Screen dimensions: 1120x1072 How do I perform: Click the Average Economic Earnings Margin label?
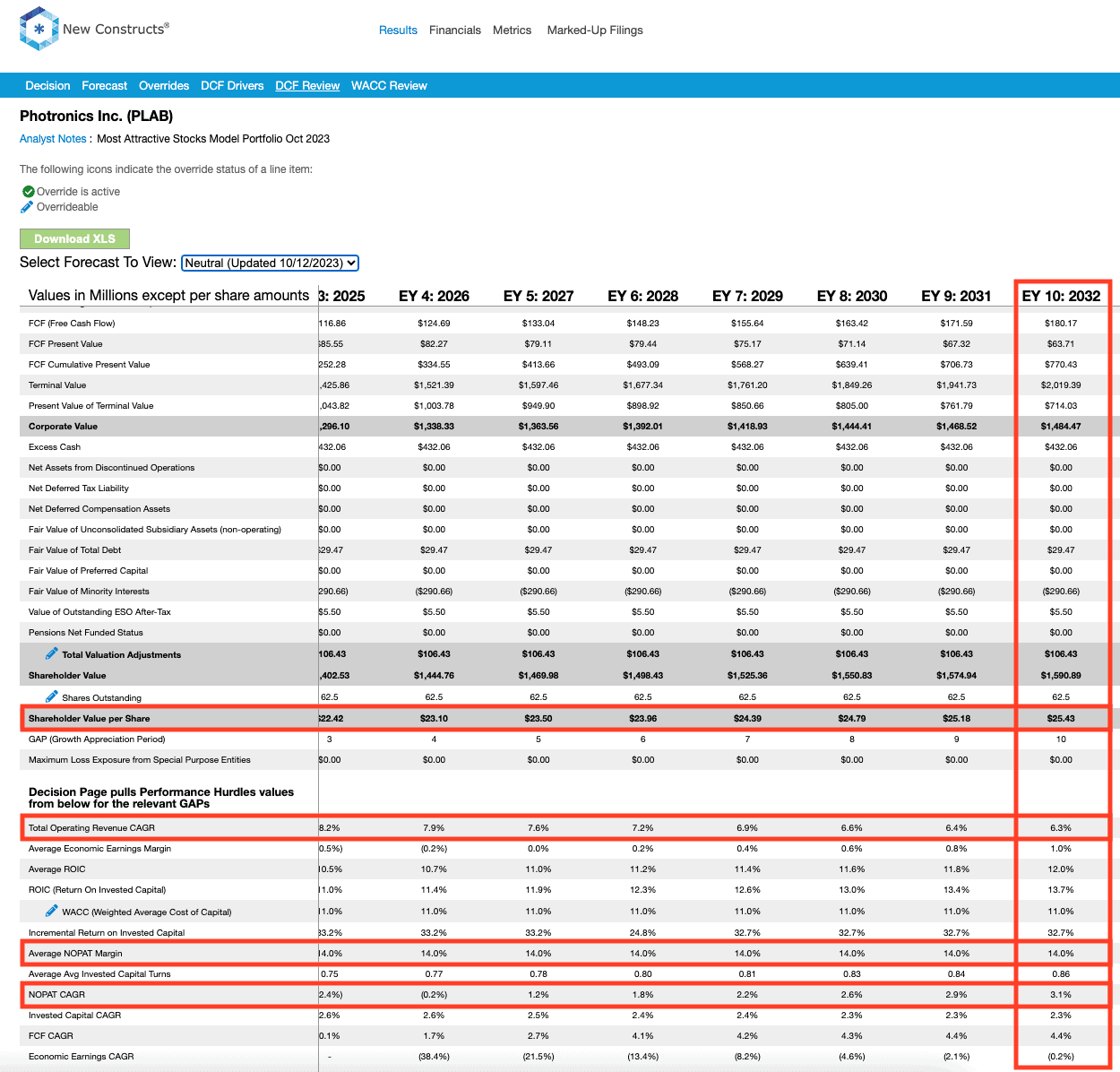coord(99,849)
